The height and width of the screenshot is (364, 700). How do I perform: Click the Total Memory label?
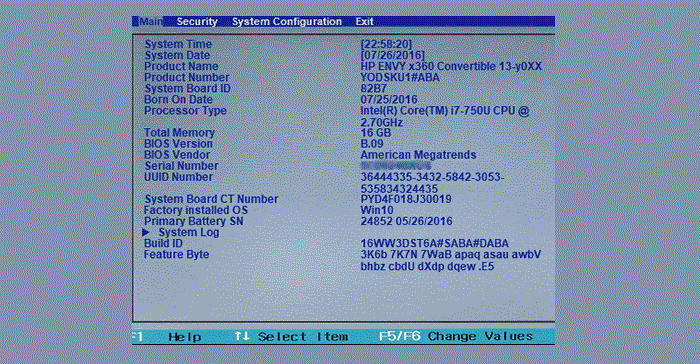pyautogui.click(x=179, y=133)
